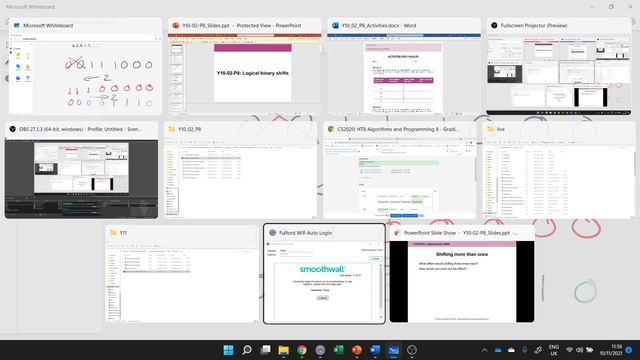
Task: Click the folder icon beside 'live' title
Action: tap(490, 129)
